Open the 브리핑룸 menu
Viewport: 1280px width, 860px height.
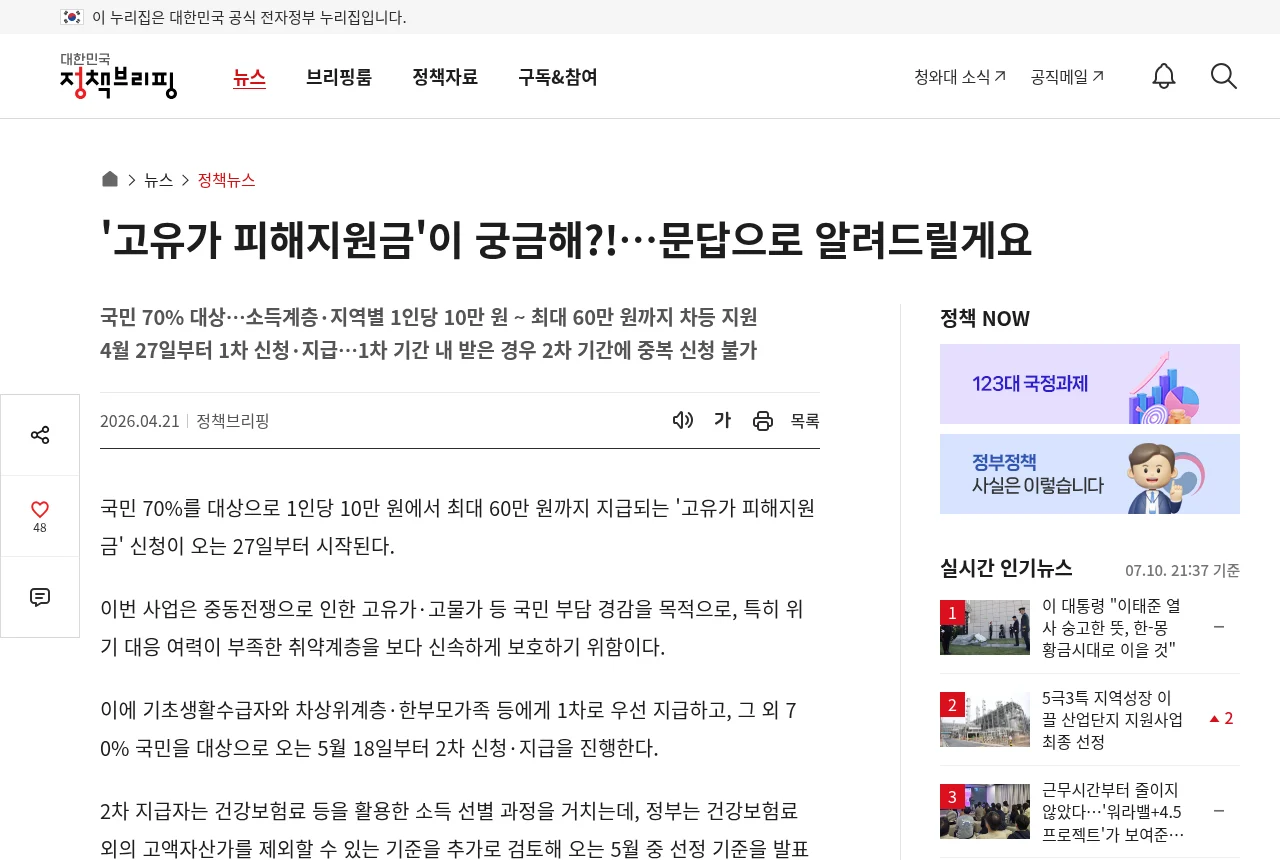click(x=339, y=77)
